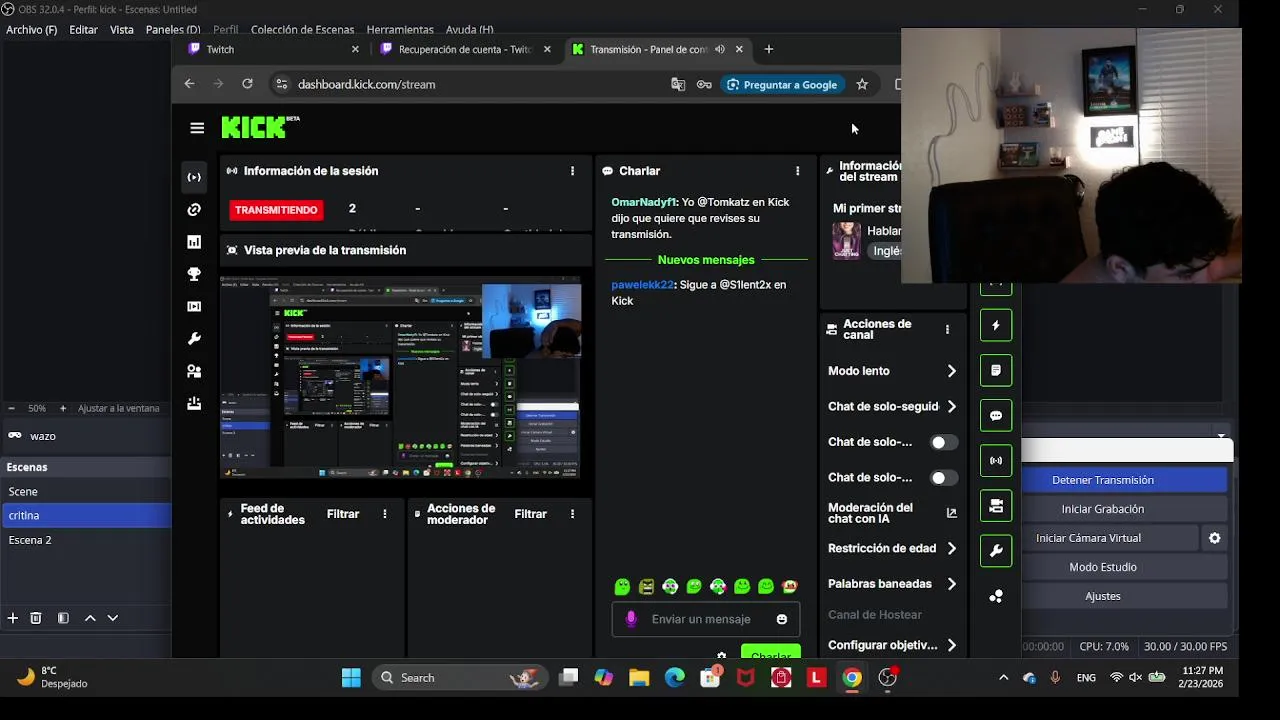
Task: Open scene filters icon in Escenas toolbar
Action: point(63,618)
